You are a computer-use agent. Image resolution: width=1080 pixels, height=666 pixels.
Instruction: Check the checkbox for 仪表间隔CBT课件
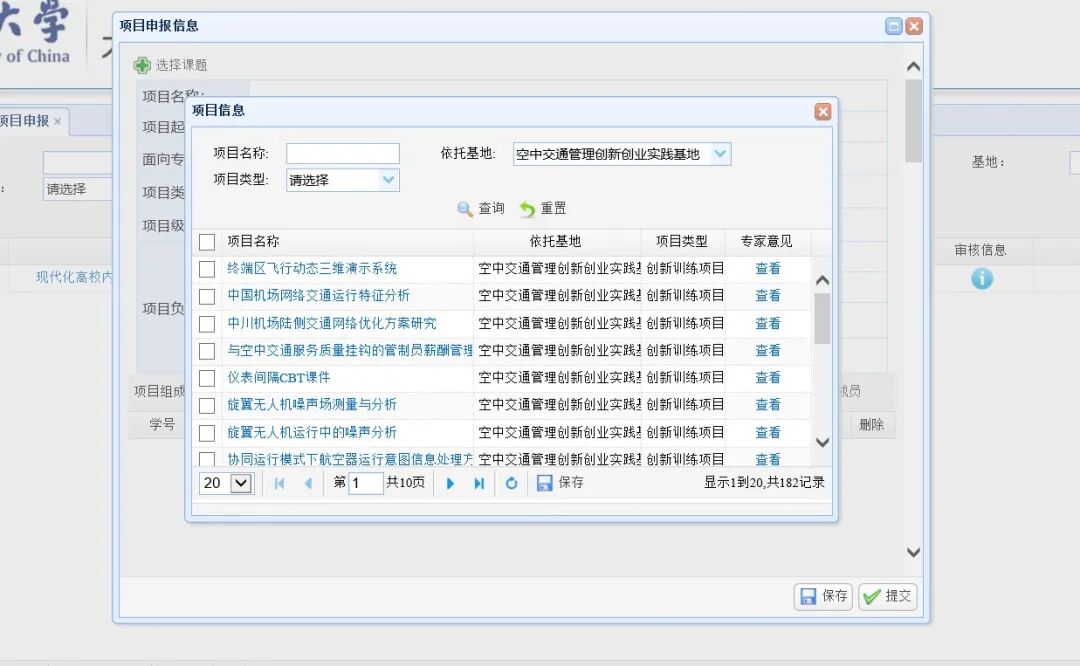[207, 377]
